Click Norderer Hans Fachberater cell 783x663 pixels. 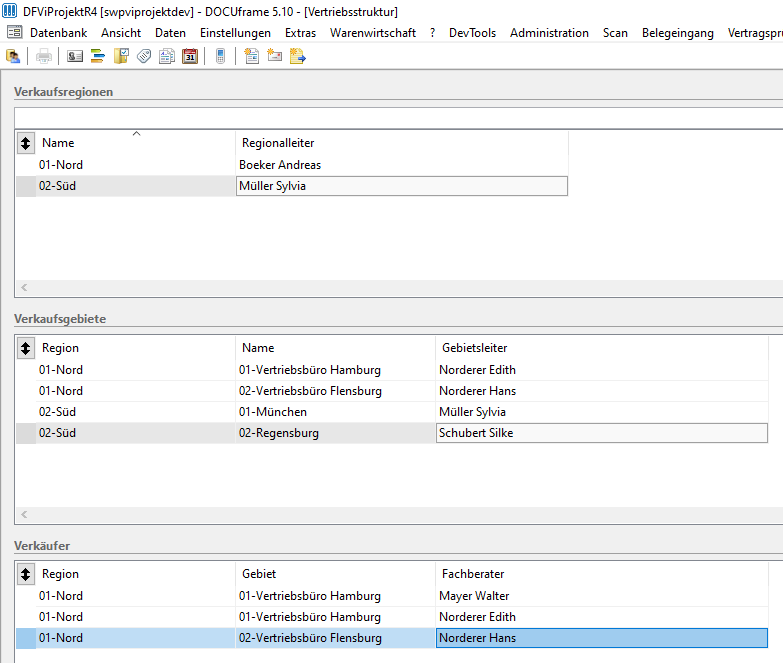tap(602, 638)
